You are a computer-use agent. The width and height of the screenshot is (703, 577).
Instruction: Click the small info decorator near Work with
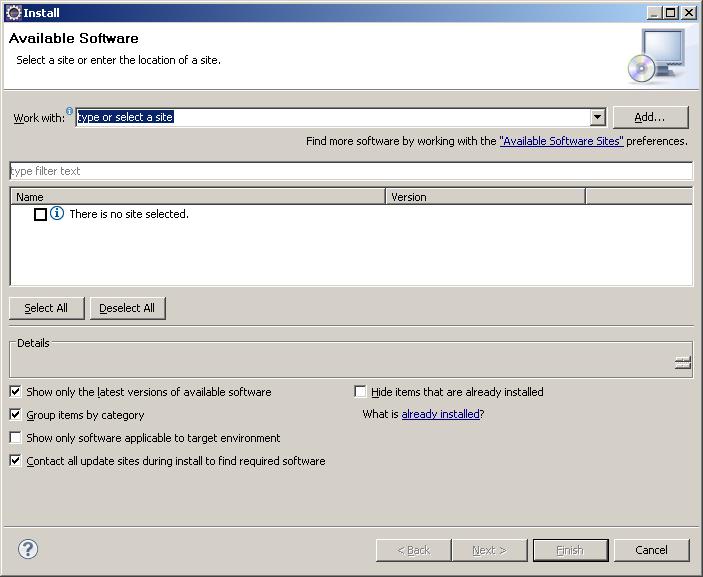pyautogui.click(x=70, y=111)
